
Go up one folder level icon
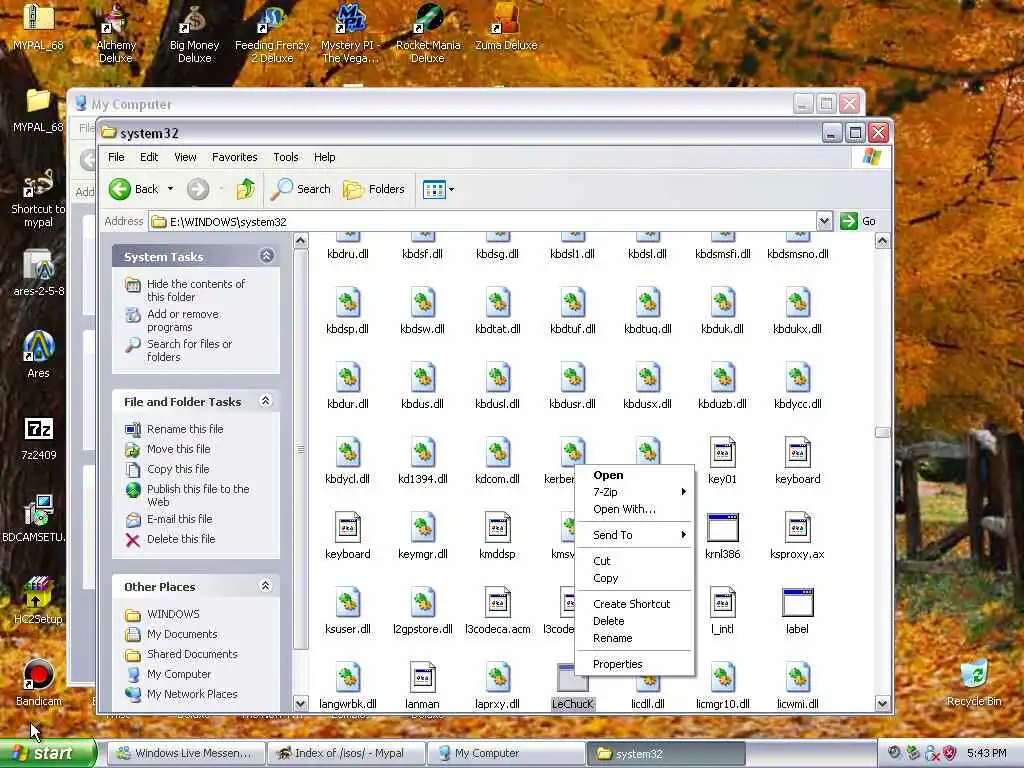[246, 189]
